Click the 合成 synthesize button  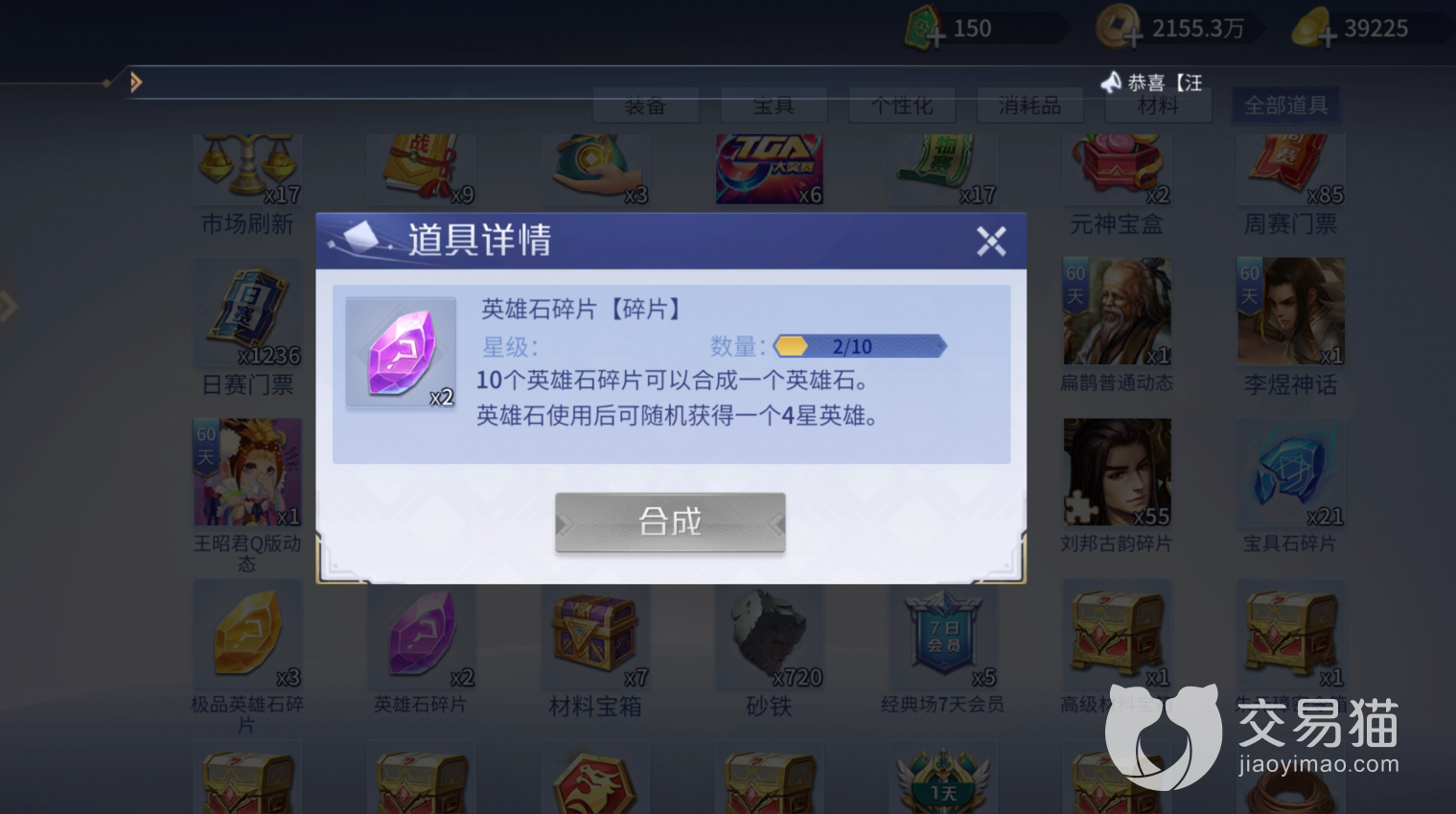[670, 523]
